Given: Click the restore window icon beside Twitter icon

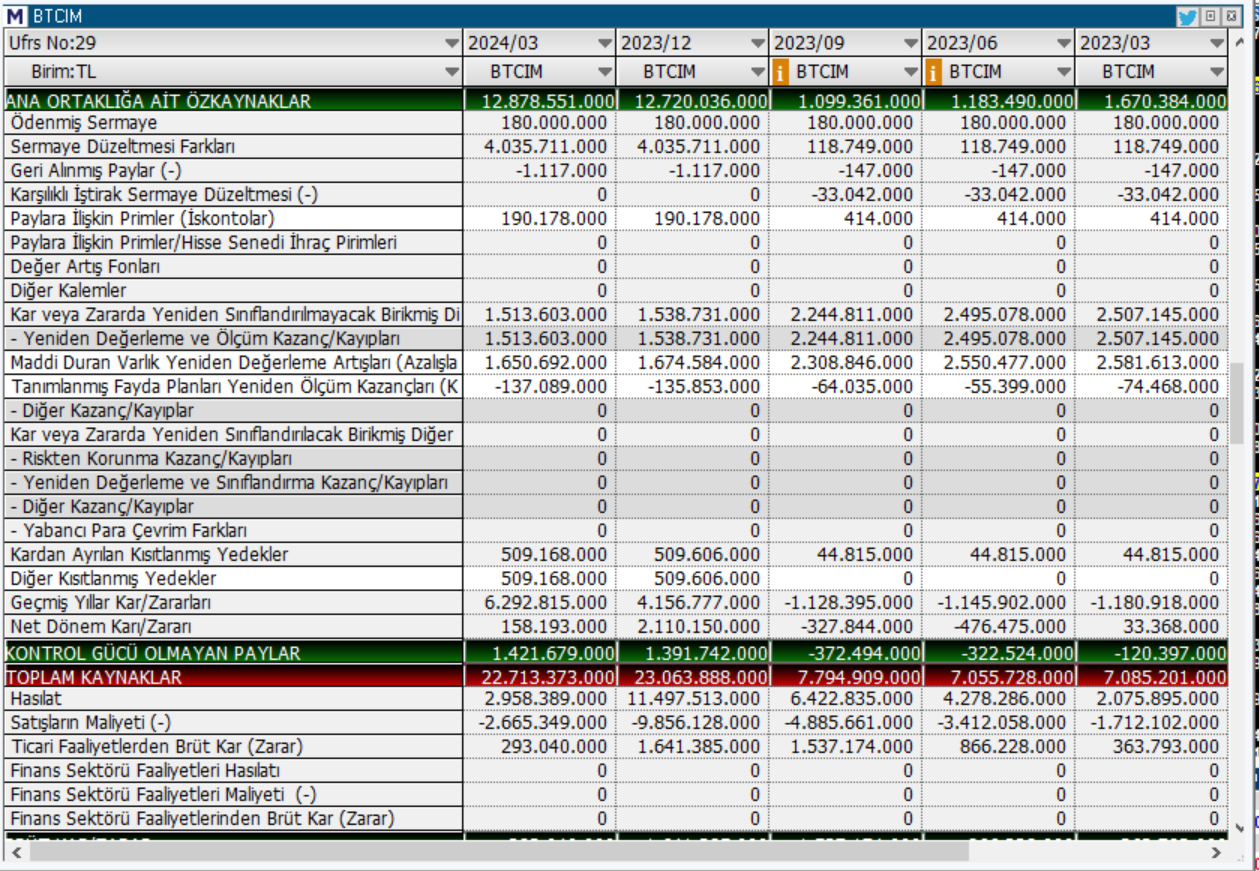Looking at the screenshot, I should click(x=1210, y=16).
